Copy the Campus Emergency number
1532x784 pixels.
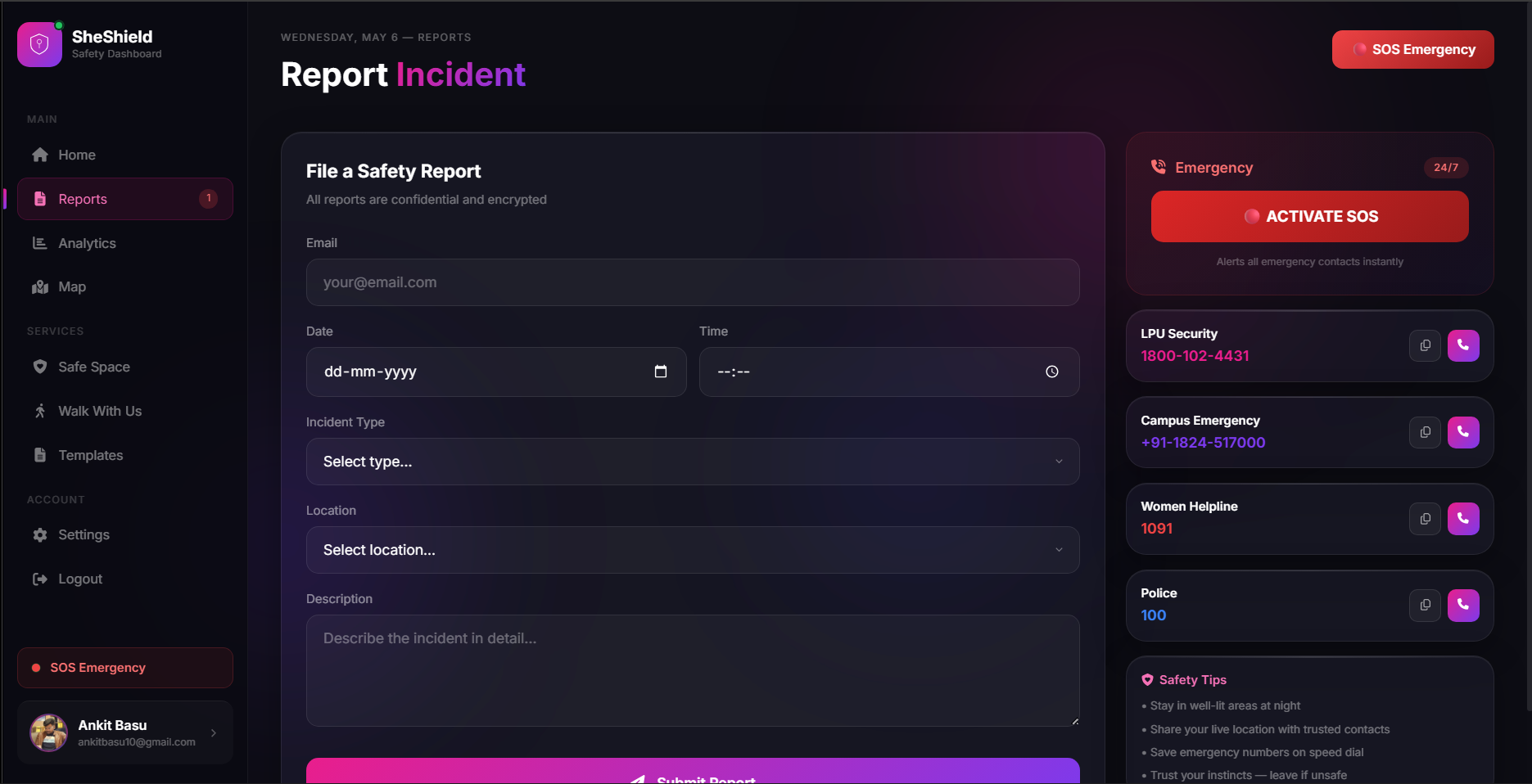click(1425, 432)
